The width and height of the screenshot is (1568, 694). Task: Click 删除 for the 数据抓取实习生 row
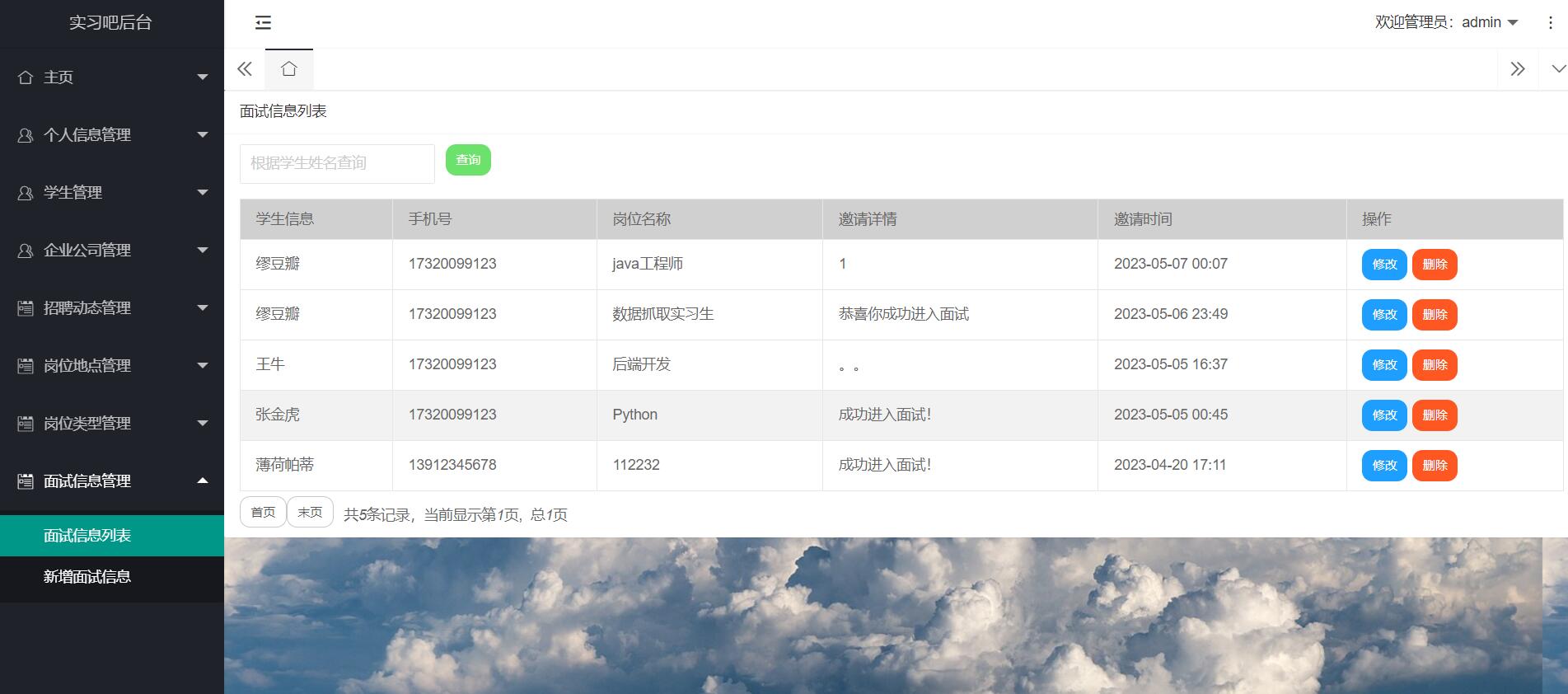1435,315
